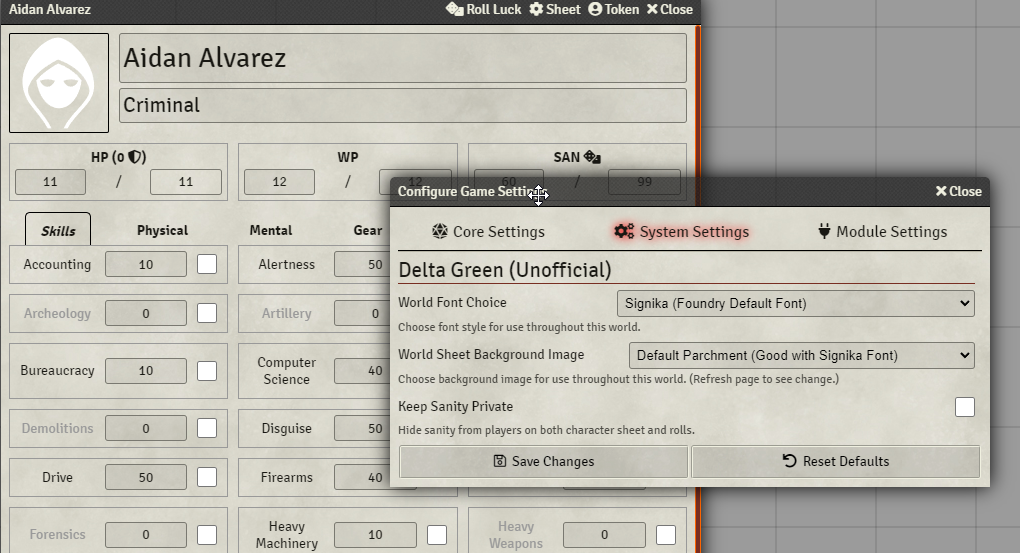Viewport: 1020px width, 553px height.
Task: Enable Keep Sanity Private checkbox
Action: pyautogui.click(x=965, y=407)
